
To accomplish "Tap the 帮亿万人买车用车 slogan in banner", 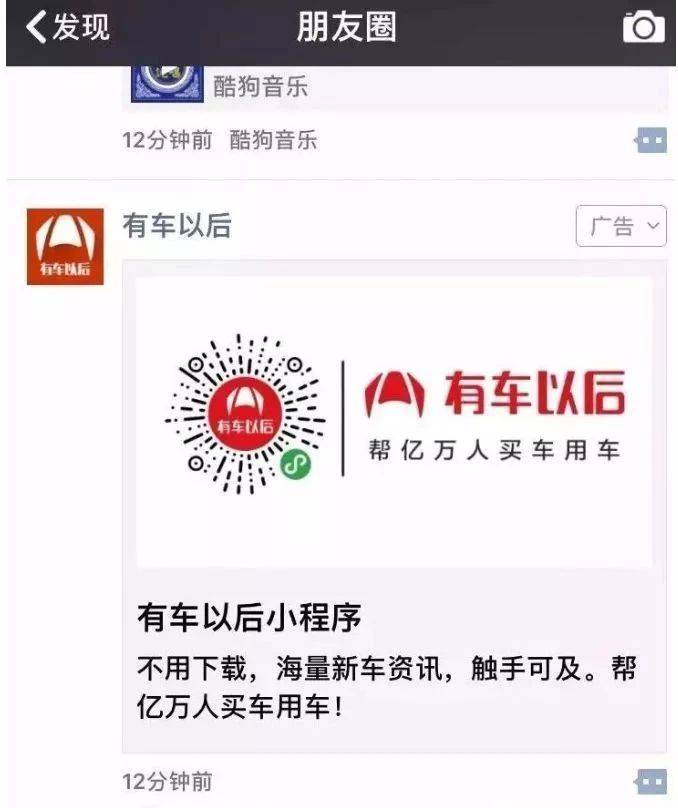I will click(494, 450).
